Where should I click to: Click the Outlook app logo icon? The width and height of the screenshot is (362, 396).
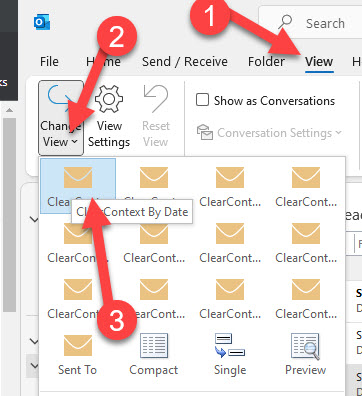(x=42, y=23)
